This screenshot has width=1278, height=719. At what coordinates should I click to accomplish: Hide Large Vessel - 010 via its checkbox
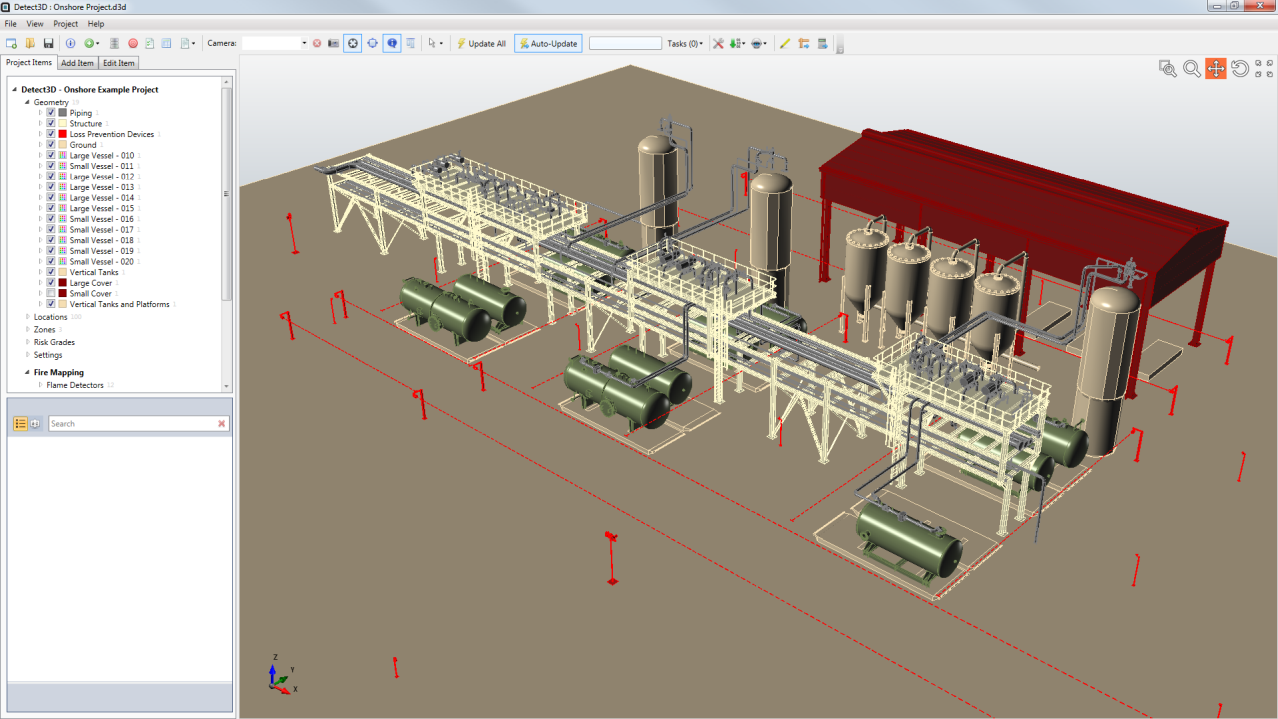[50, 155]
